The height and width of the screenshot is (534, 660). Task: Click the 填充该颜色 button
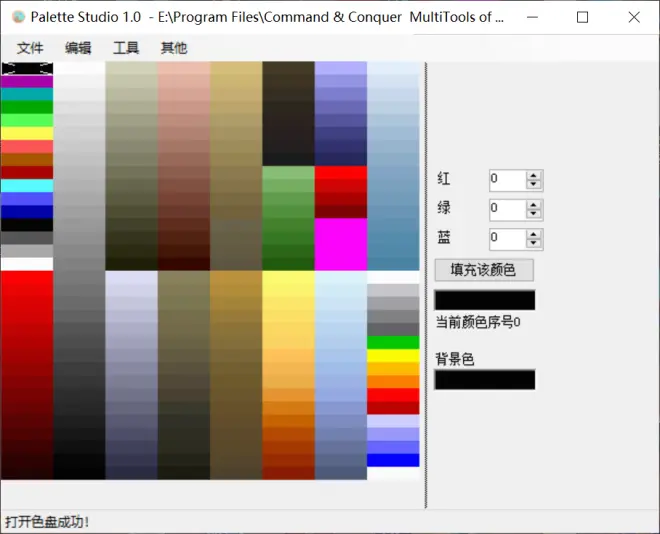coord(484,270)
